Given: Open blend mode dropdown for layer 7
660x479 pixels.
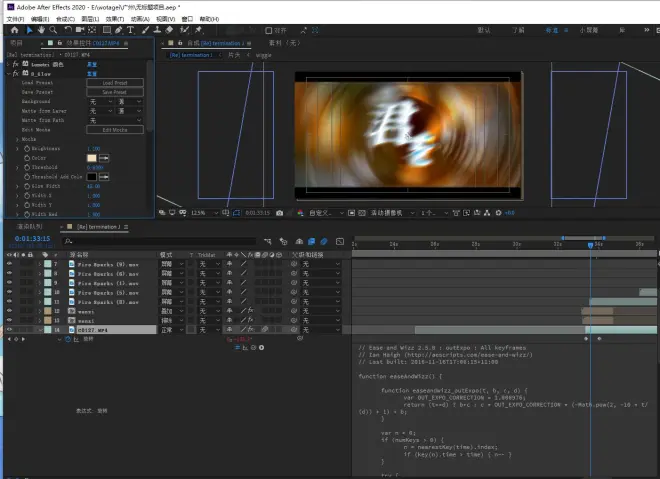Looking at the screenshot, I should coord(170,264).
